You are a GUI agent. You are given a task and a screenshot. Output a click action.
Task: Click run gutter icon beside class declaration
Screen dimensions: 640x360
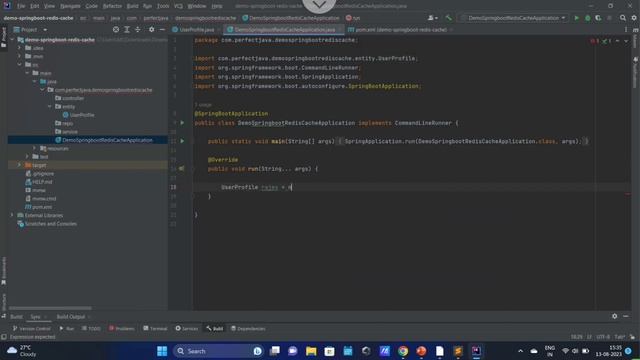[182, 122]
